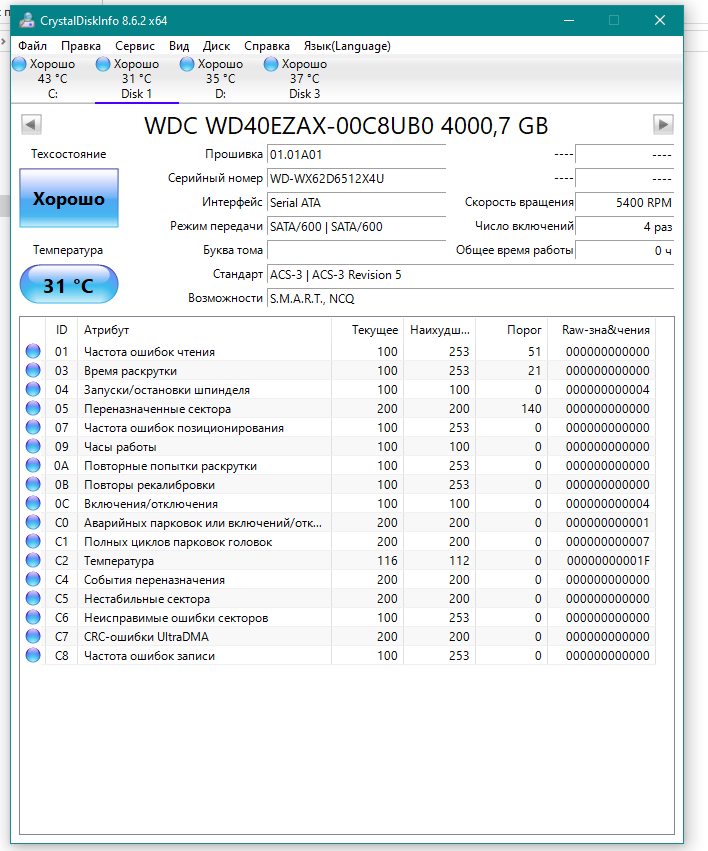Click the serial number field WD-WX62D6512X4U
The height and width of the screenshot is (851, 708).
[356, 179]
